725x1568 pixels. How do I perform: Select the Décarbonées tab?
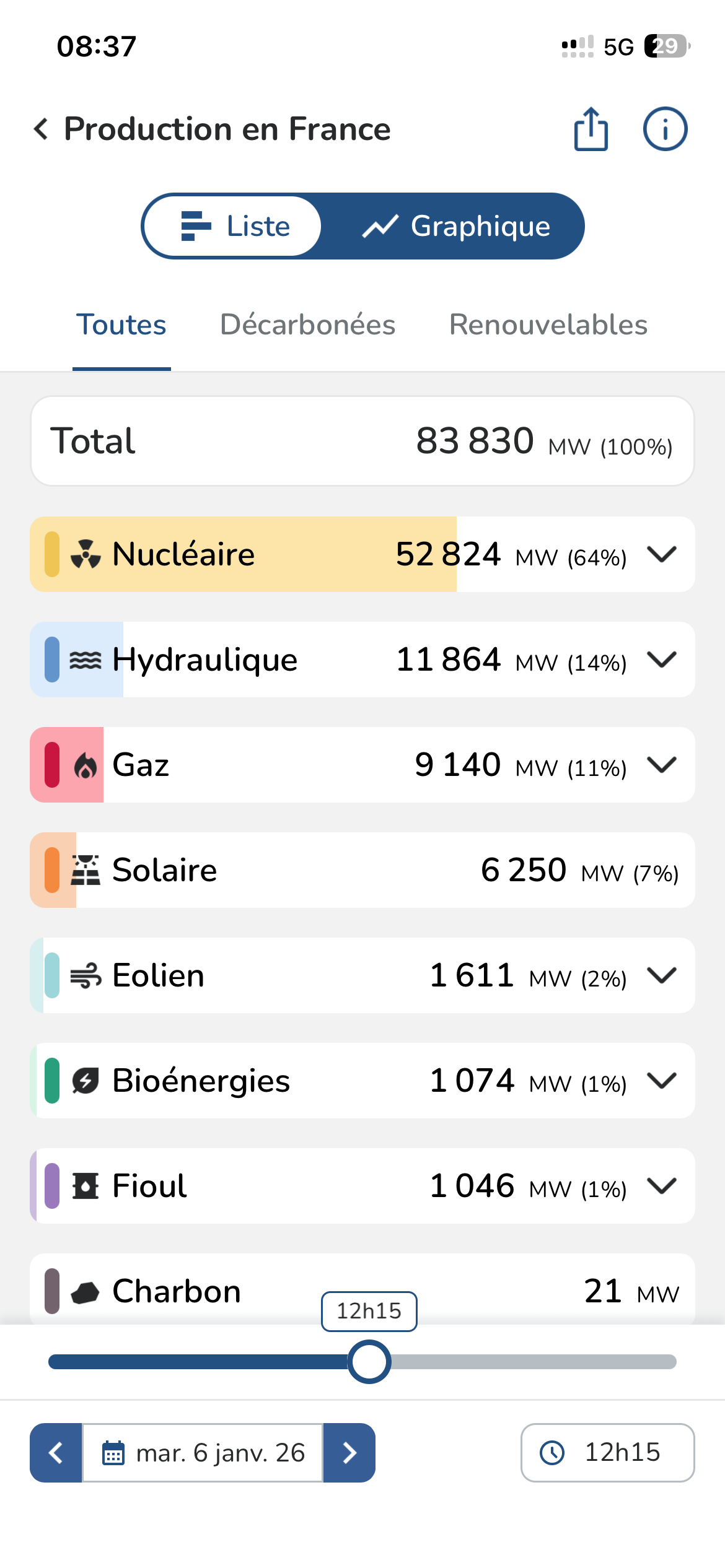(307, 325)
